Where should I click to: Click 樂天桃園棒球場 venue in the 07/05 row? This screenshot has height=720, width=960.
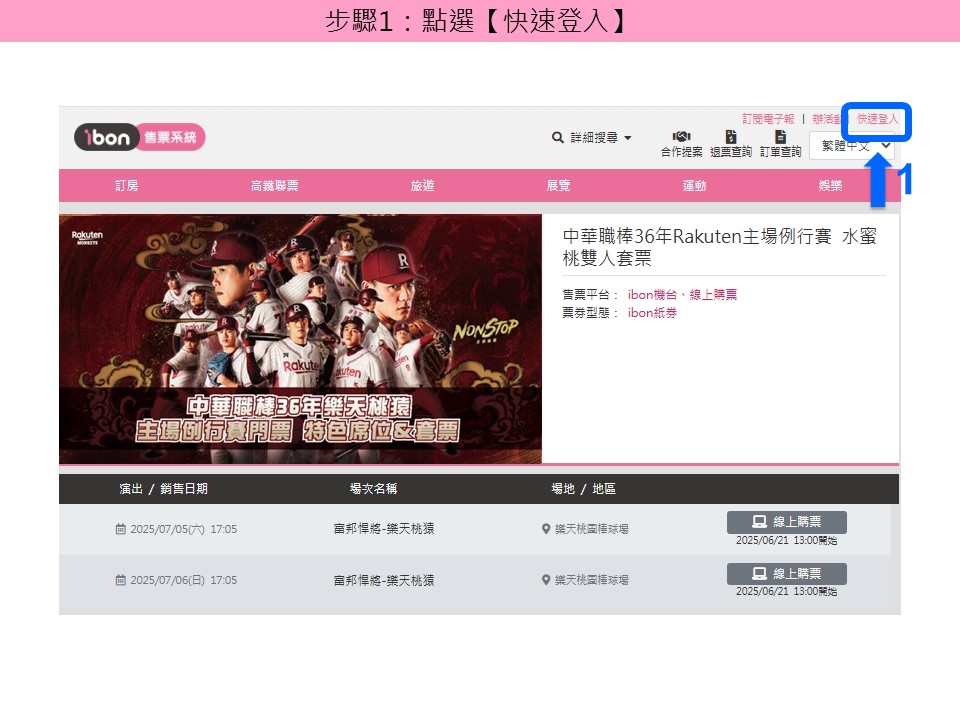[x=591, y=529]
